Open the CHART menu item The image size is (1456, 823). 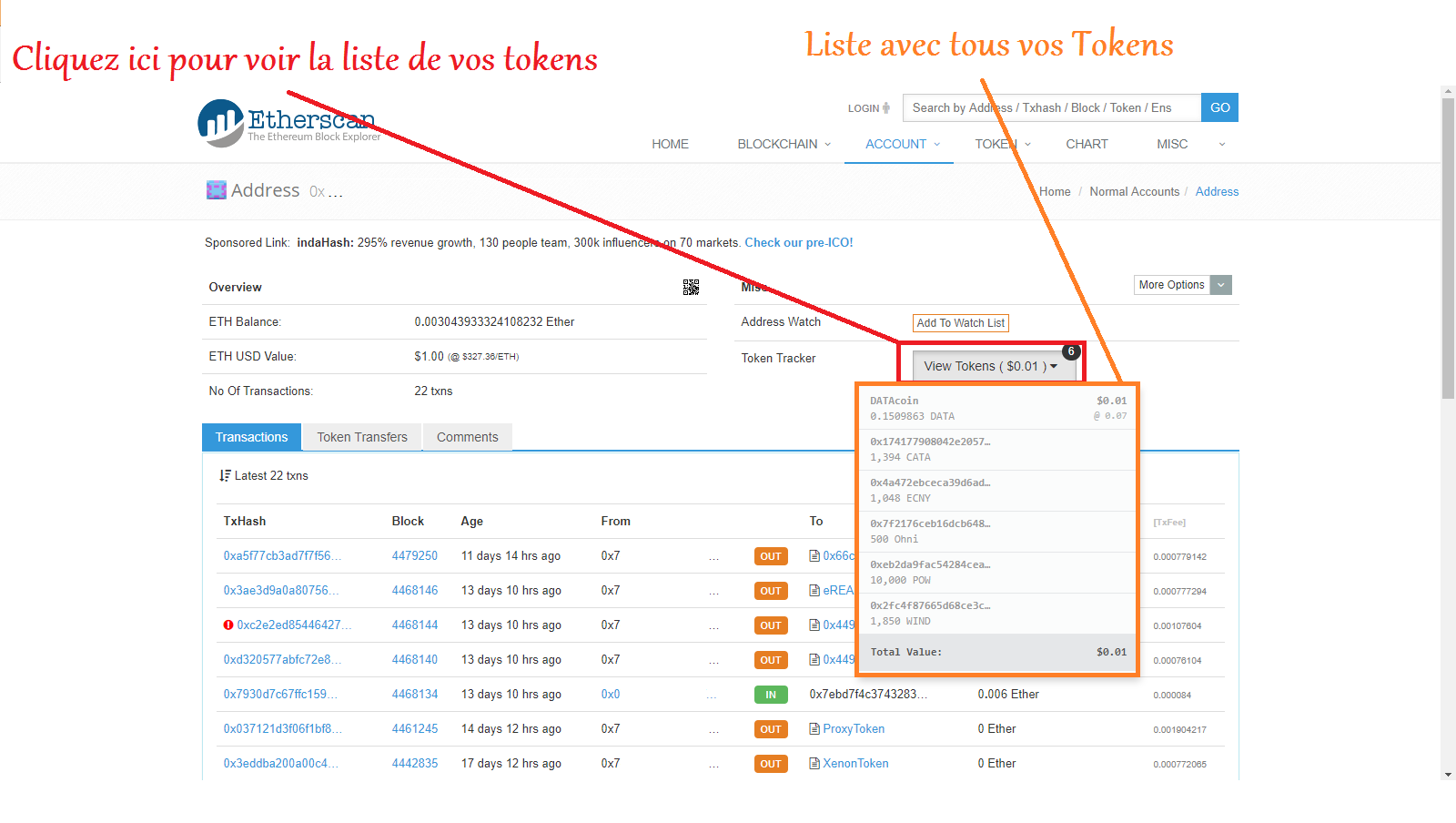pyautogui.click(x=1087, y=144)
